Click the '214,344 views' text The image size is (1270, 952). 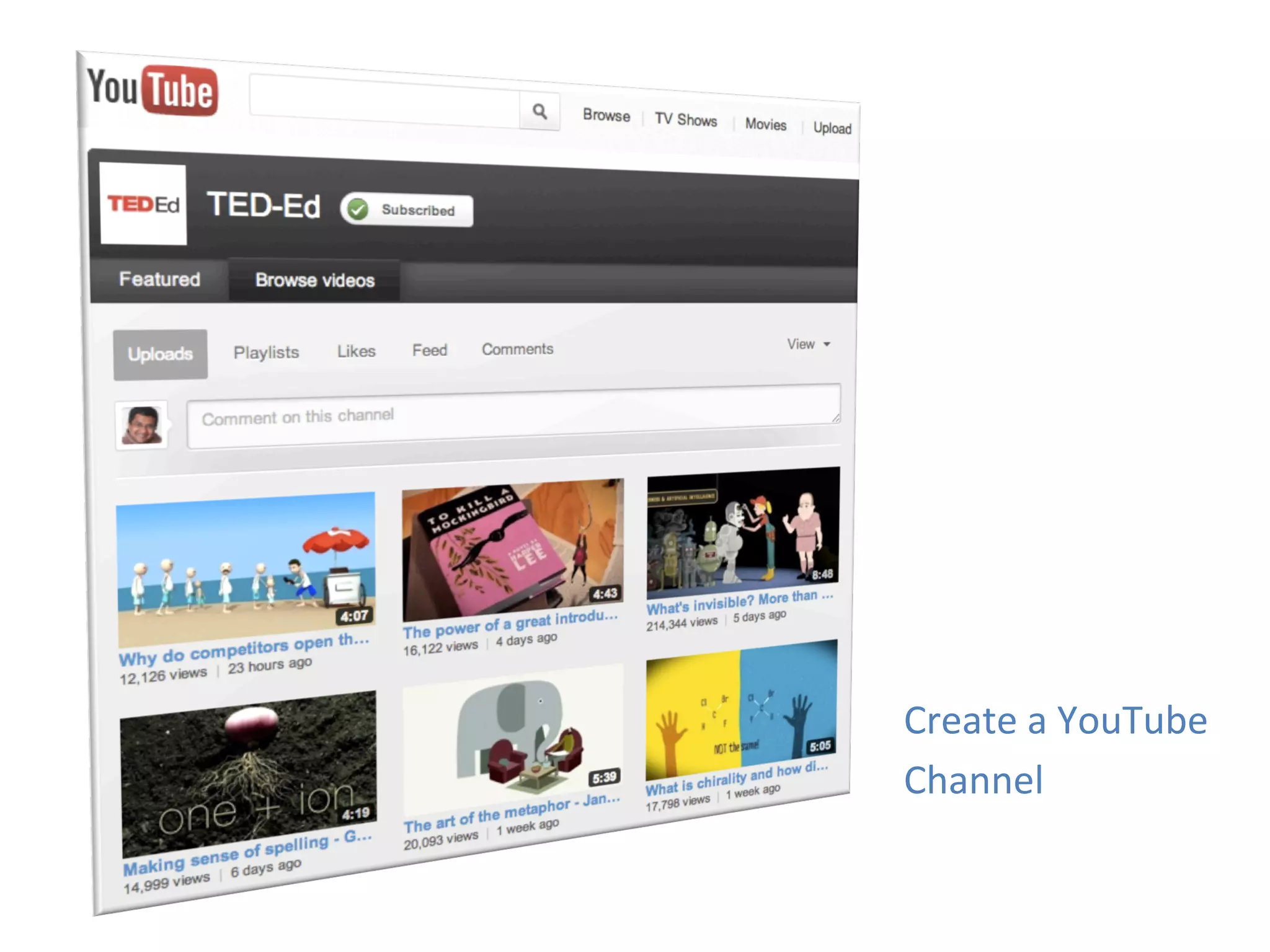point(682,623)
